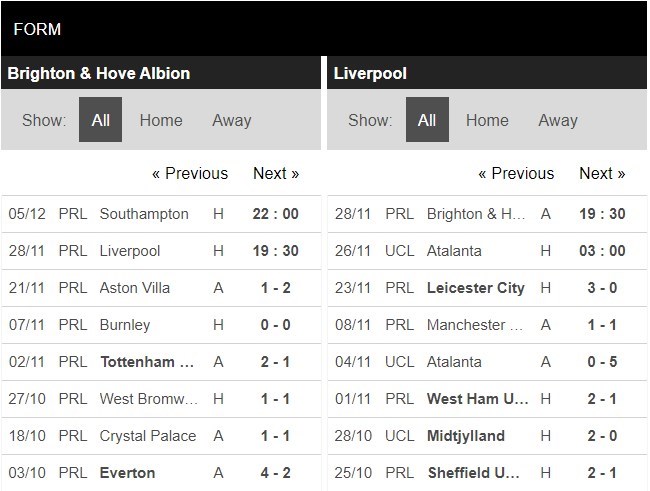View Midtjylland 2 - 0 UCL result
Viewport: 650px width, 491px height.
coord(465,436)
